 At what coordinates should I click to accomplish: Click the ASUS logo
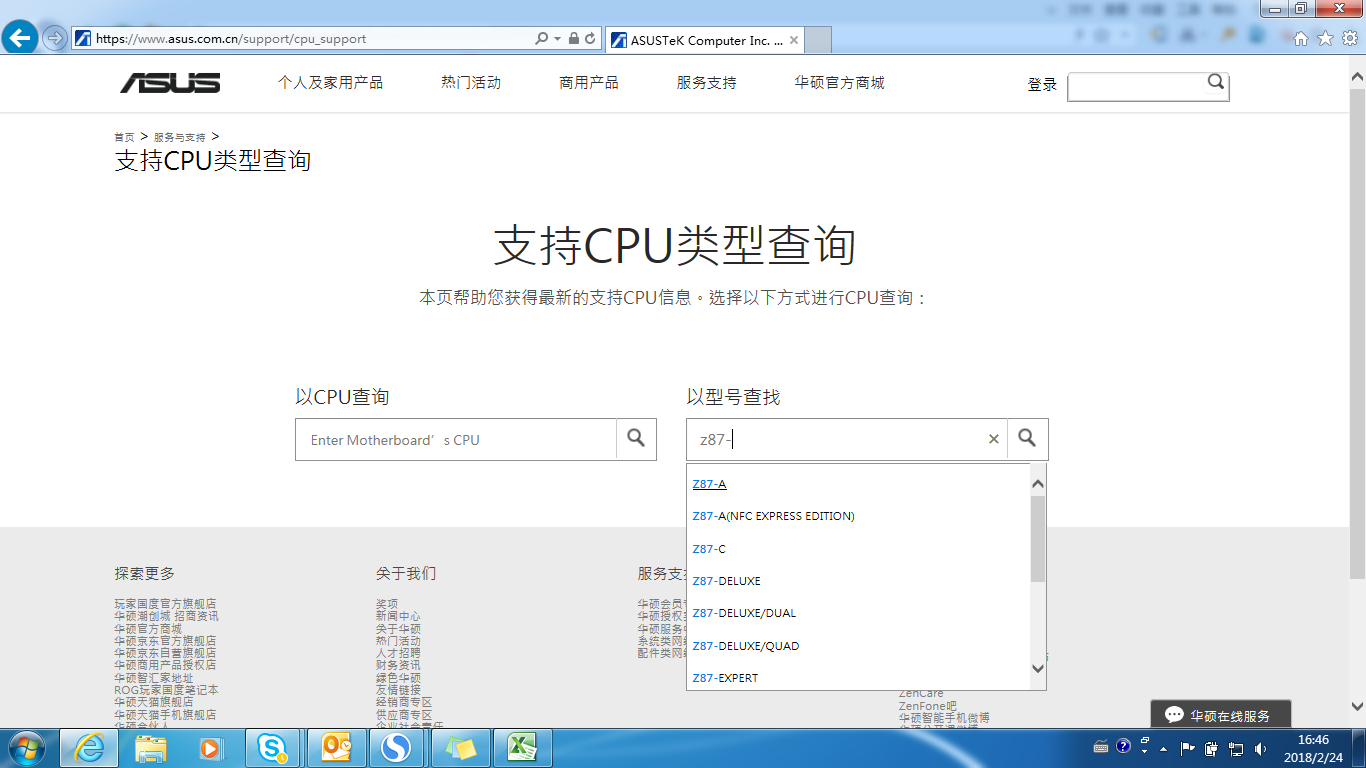point(171,83)
